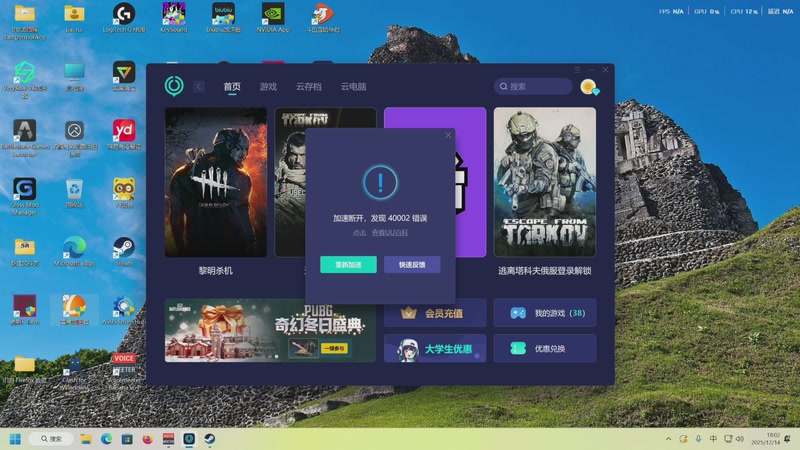Viewport: 800px width, 450px height.
Task: Click the 快速反馈 feedback button
Action: [x=412, y=264]
